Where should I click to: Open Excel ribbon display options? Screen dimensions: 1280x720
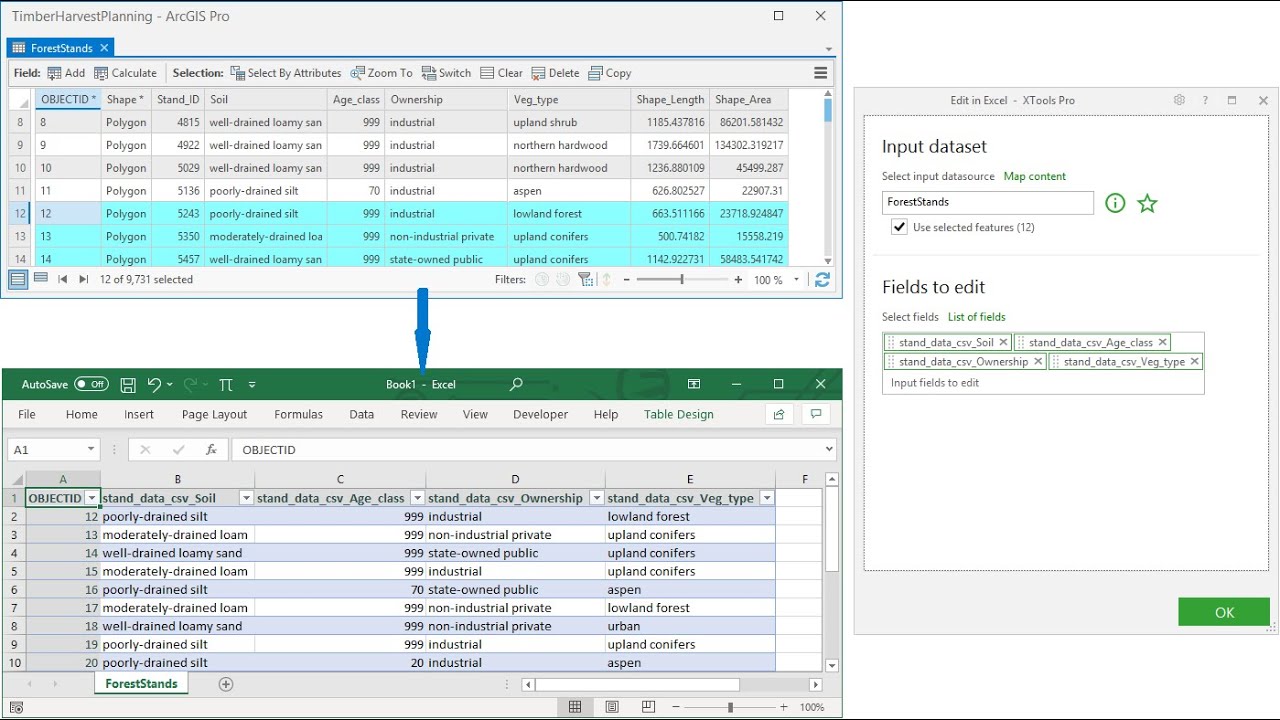694,384
